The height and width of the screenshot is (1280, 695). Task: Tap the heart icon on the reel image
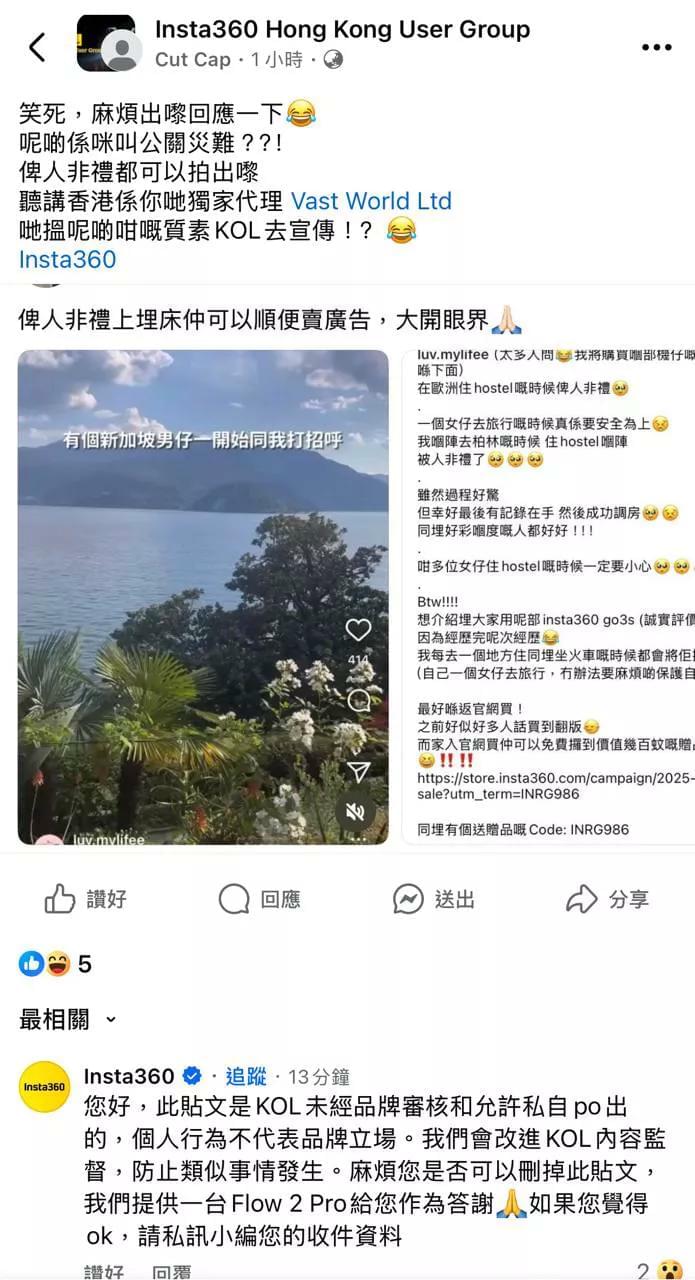358,630
